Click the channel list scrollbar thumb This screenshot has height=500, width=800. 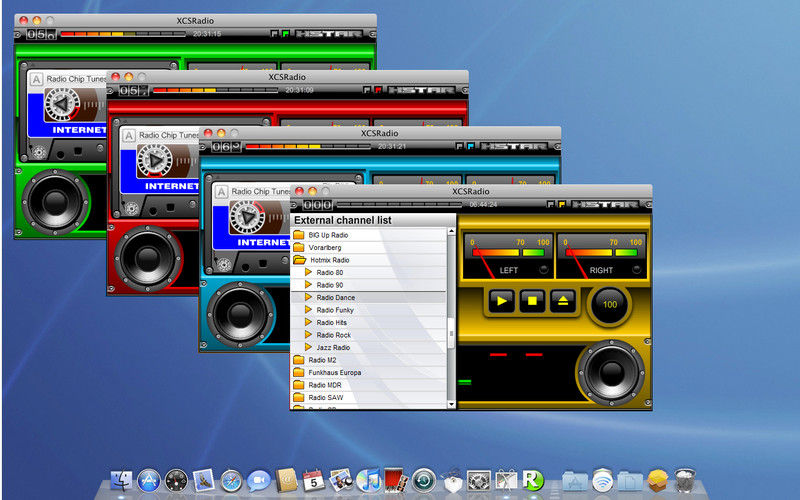[451, 334]
